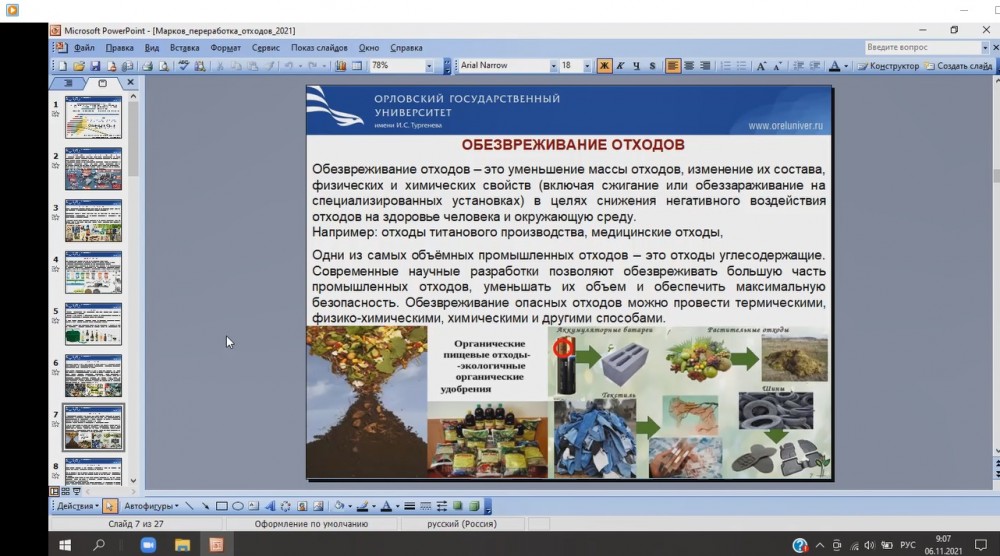Image resolution: width=1000 pixels, height=556 pixels.
Task: Click the Save icon in the toolbar
Action: point(94,66)
